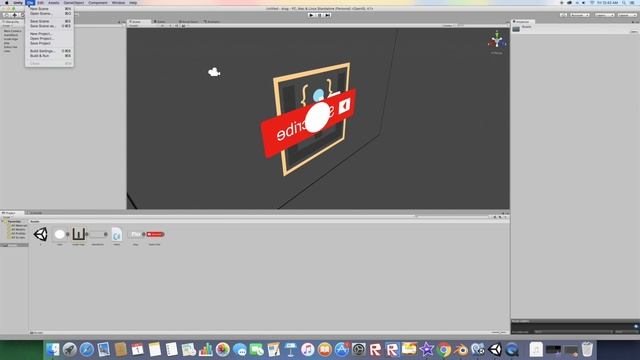640x360 pixels.
Task: Open Calendar from the Dock
Action: pos(138,349)
